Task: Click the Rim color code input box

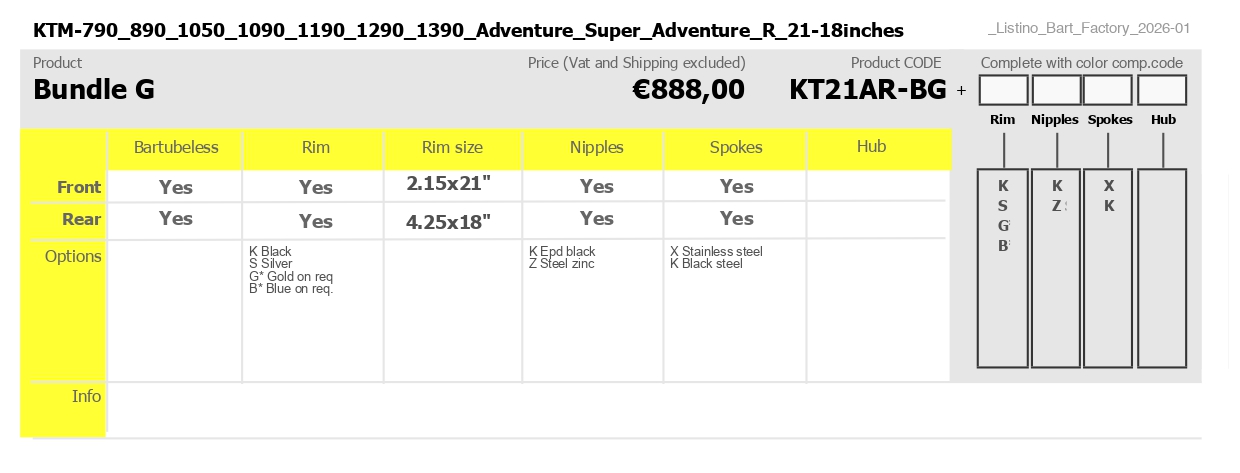Action: click(x=1003, y=90)
